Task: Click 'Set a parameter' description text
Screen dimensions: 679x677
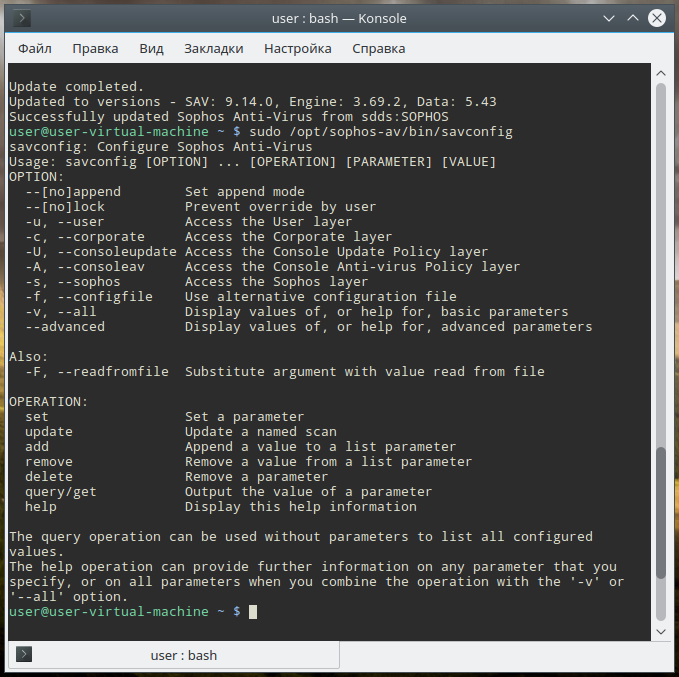Action: click(245, 417)
